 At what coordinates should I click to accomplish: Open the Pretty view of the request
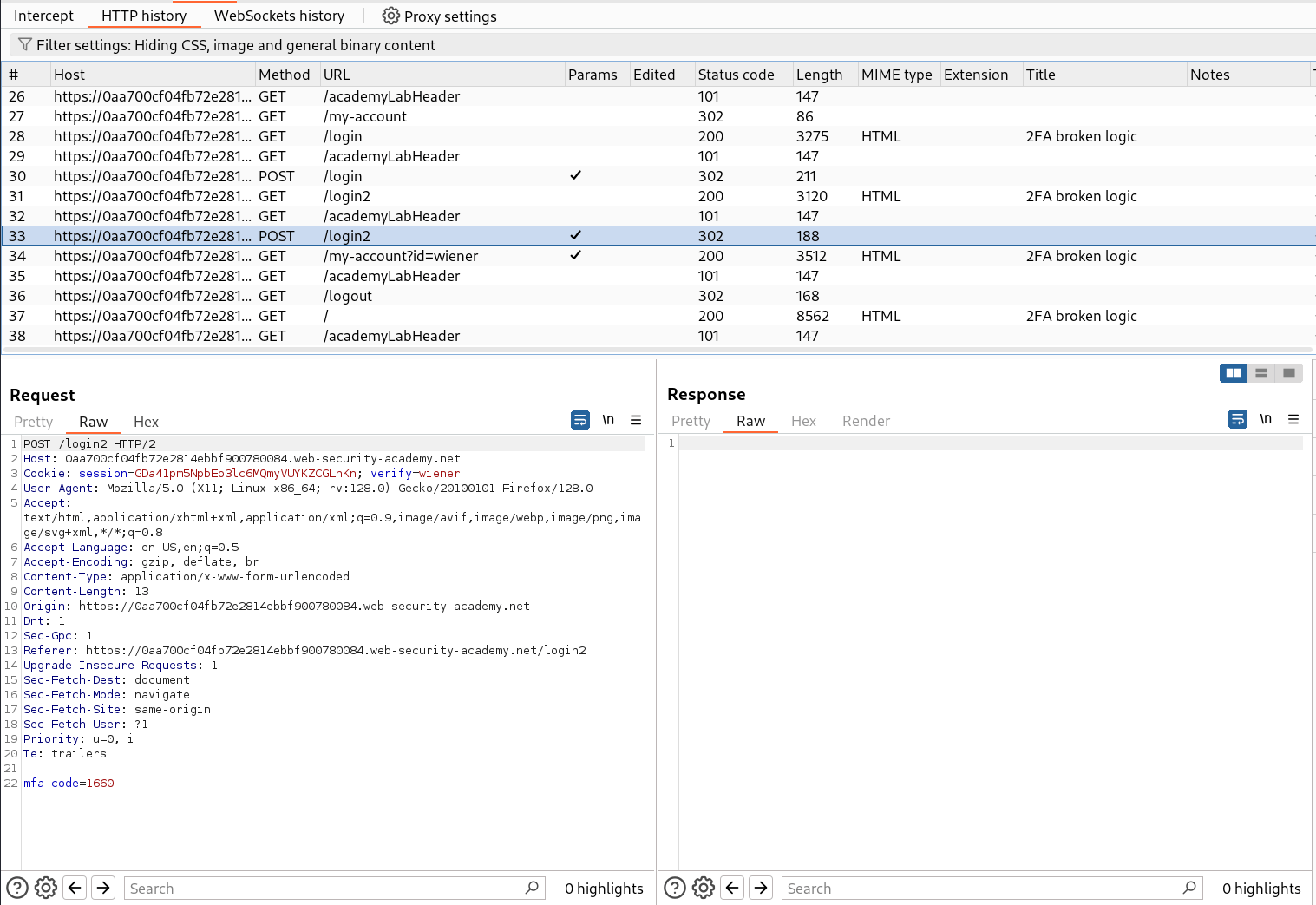tap(33, 422)
